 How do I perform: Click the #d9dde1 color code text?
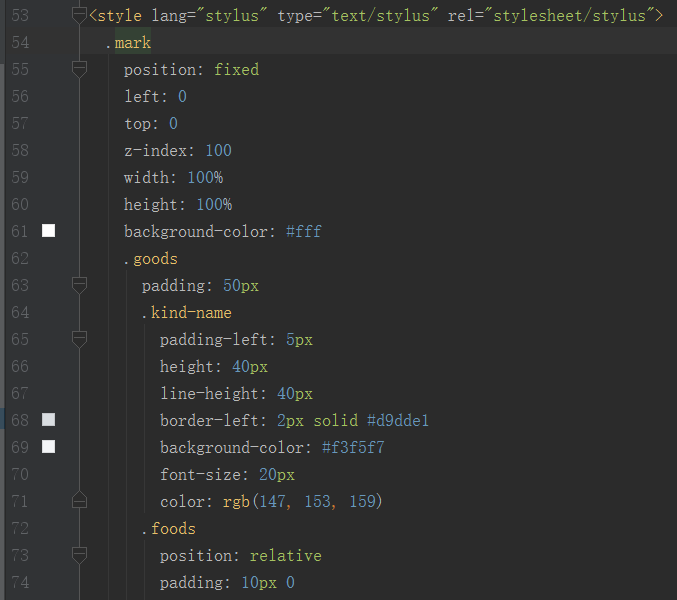point(398,420)
